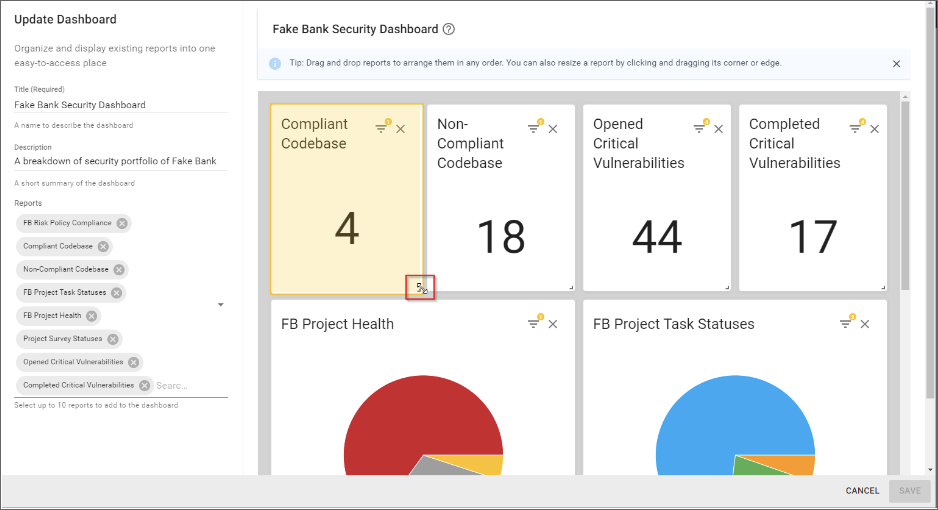Remove Project Survey Statuses report chip
The image size is (938, 510).
(113, 339)
